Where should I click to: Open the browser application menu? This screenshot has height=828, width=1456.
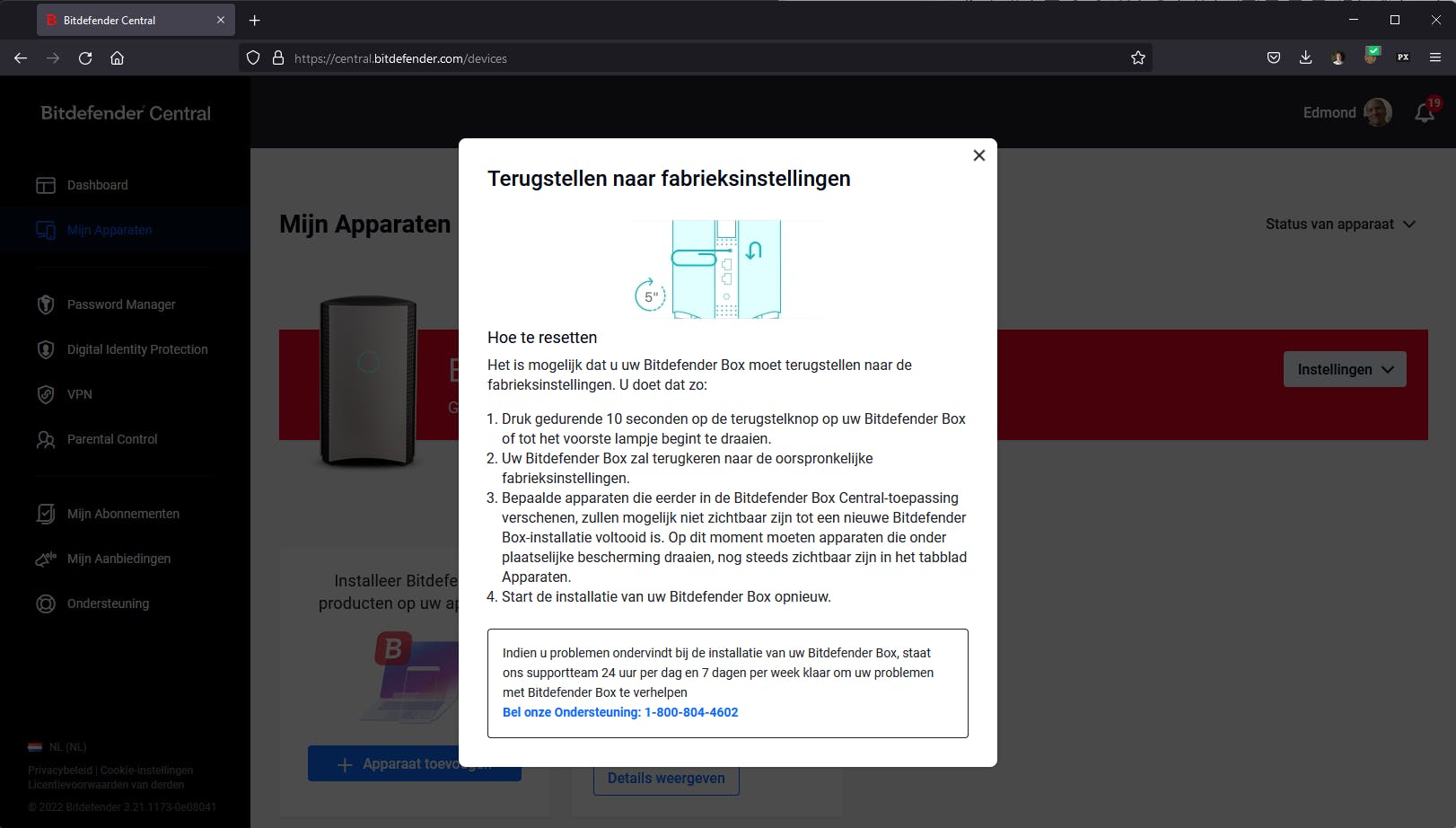click(1435, 58)
